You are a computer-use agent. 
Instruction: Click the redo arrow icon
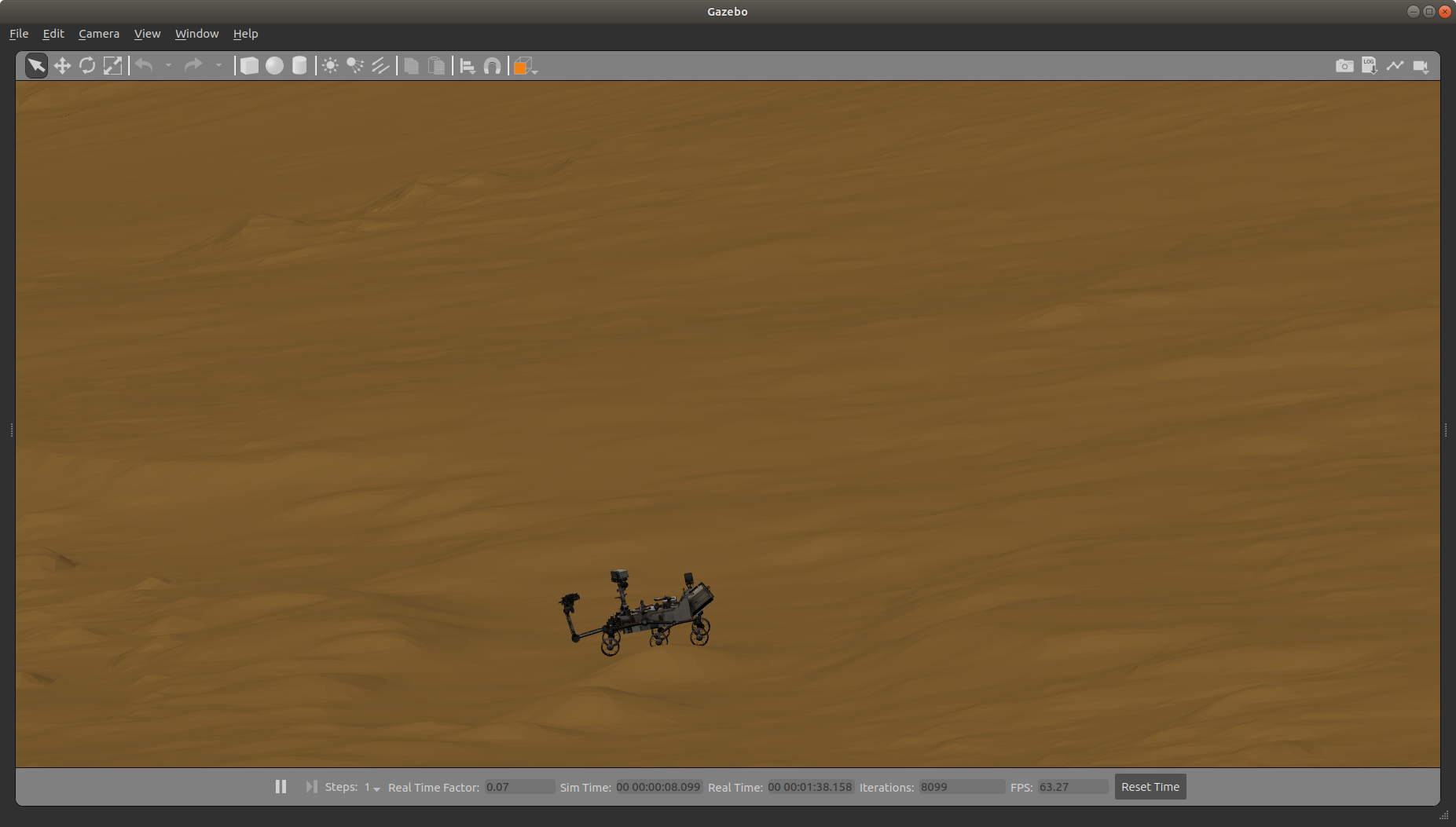pos(193,66)
